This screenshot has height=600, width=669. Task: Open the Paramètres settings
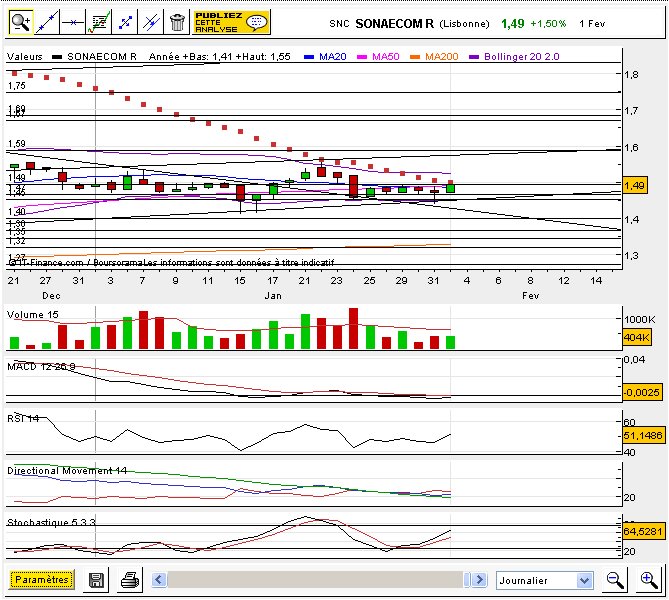(x=41, y=580)
